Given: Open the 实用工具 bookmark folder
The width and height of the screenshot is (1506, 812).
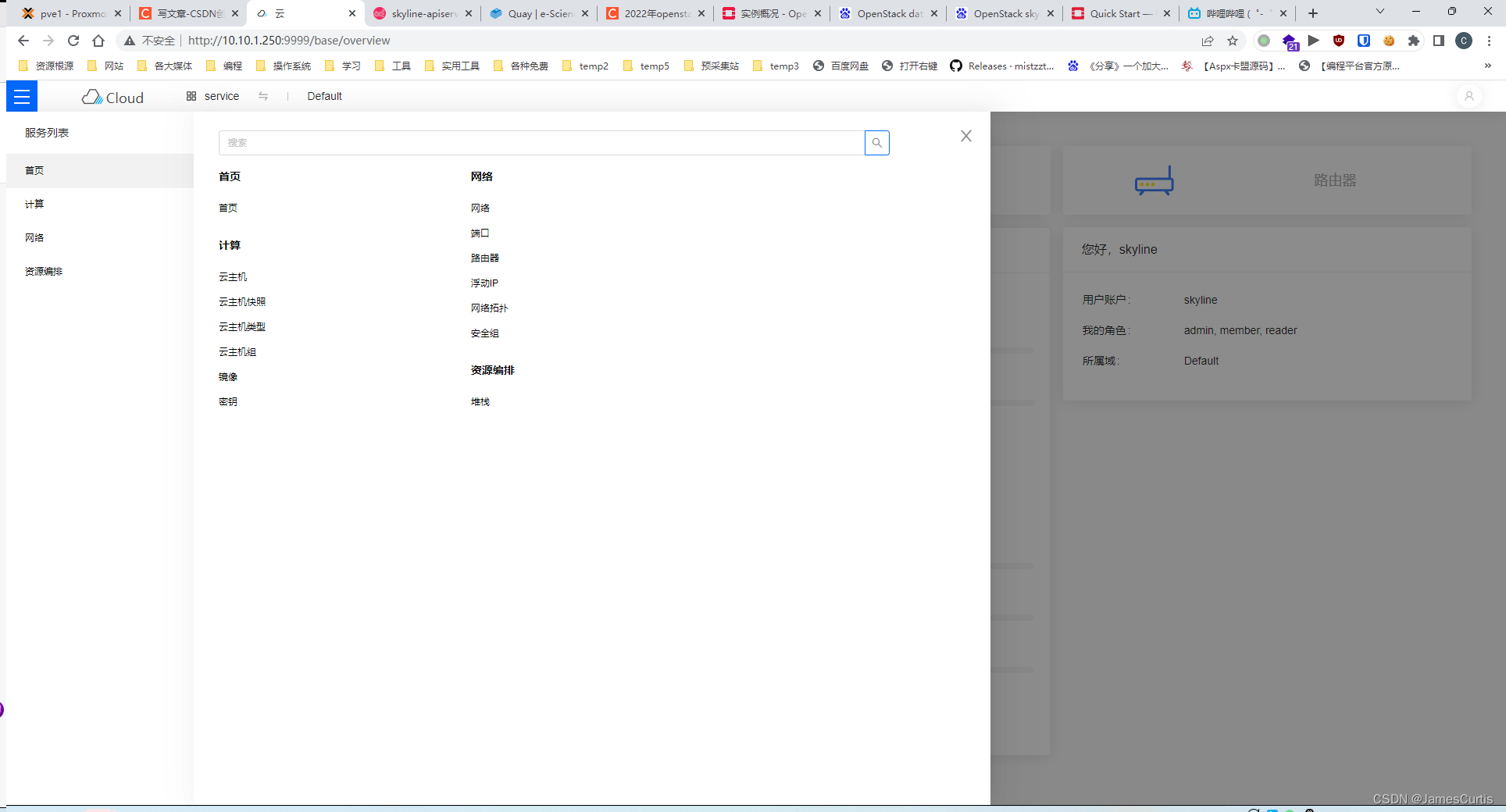Looking at the screenshot, I should [x=452, y=66].
